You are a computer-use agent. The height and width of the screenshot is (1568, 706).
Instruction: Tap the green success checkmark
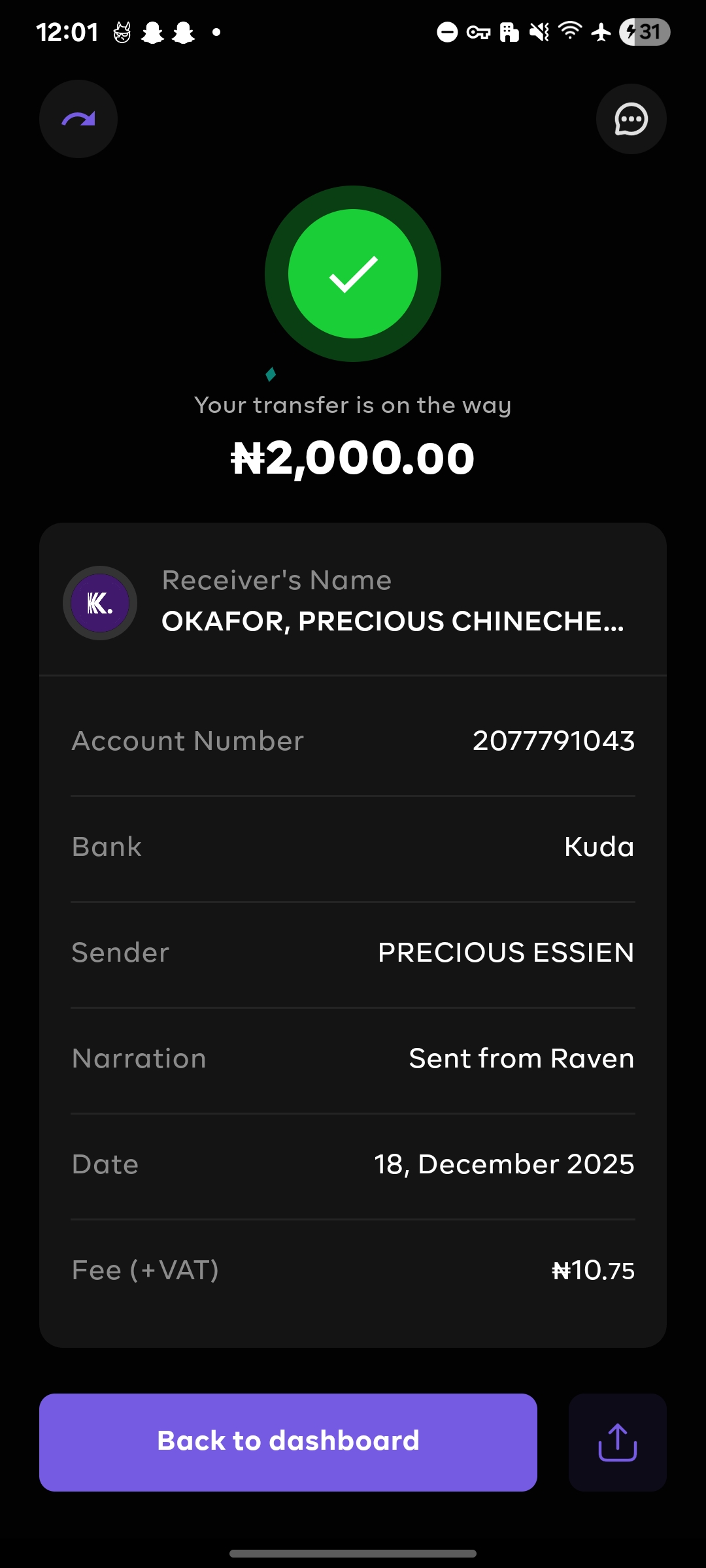(353, 274)
